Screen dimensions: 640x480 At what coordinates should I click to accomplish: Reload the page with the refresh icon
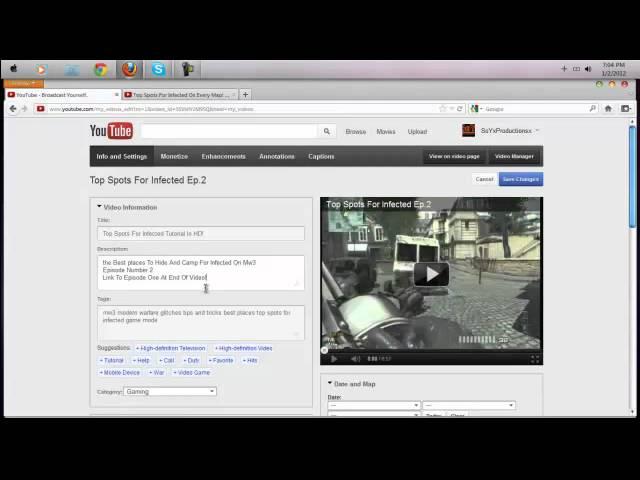tap(460, 109)
